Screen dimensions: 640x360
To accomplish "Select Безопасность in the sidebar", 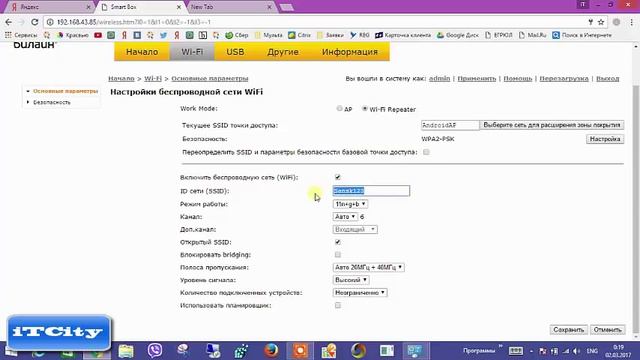I will coord(52,102).
